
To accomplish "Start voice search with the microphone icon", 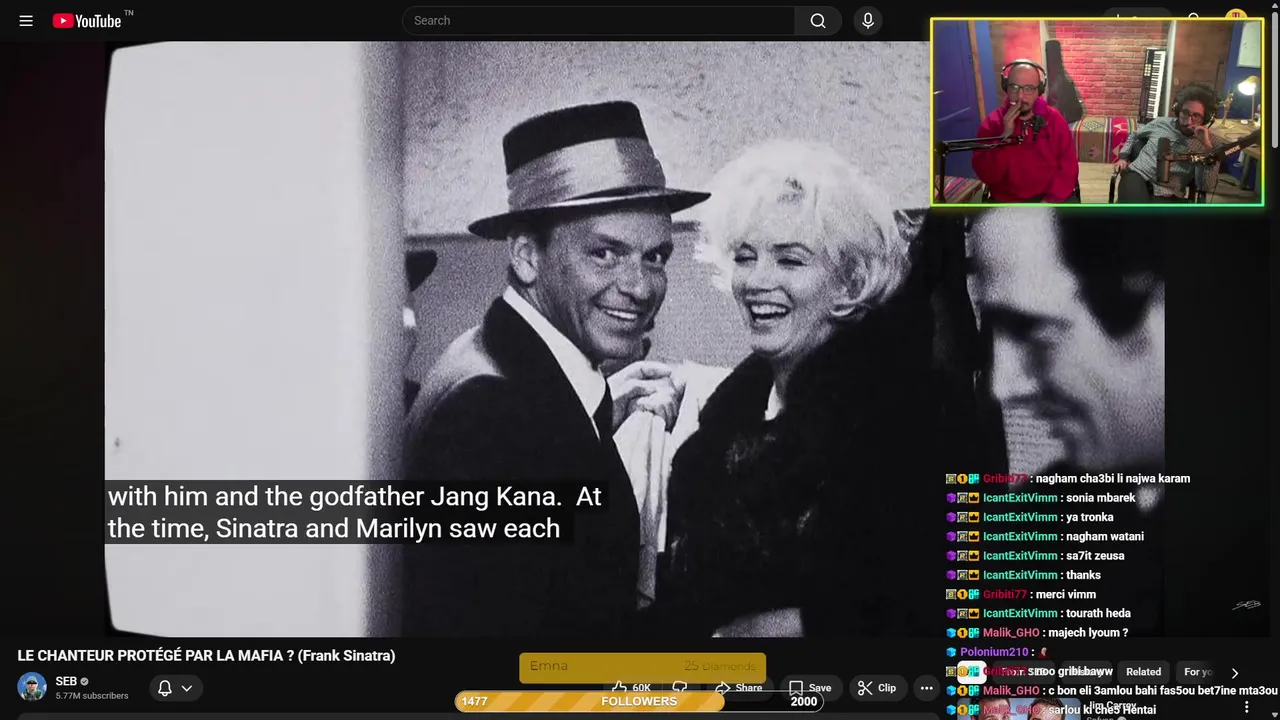I will pyautogui.click(x=867, y=21).
